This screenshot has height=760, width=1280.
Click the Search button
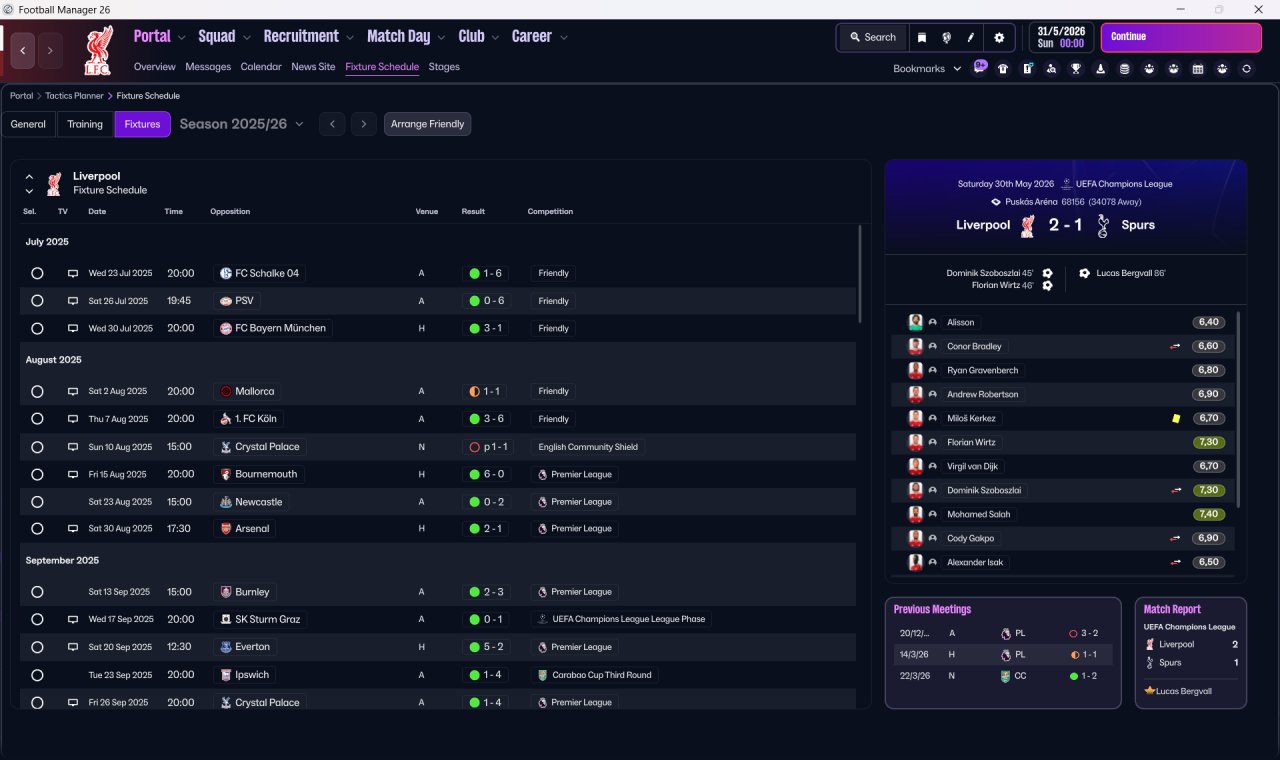pos(873,38)
